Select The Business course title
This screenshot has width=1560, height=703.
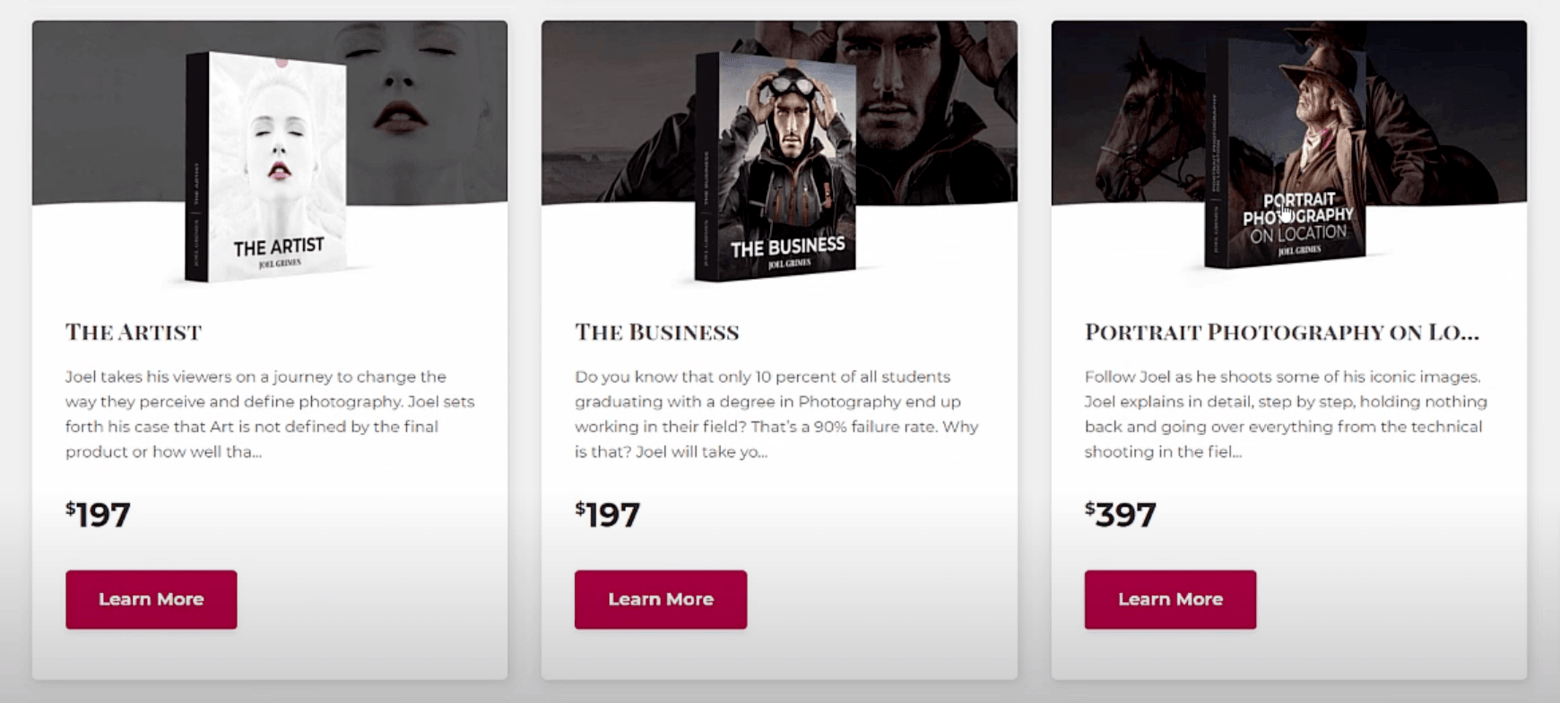657,332
